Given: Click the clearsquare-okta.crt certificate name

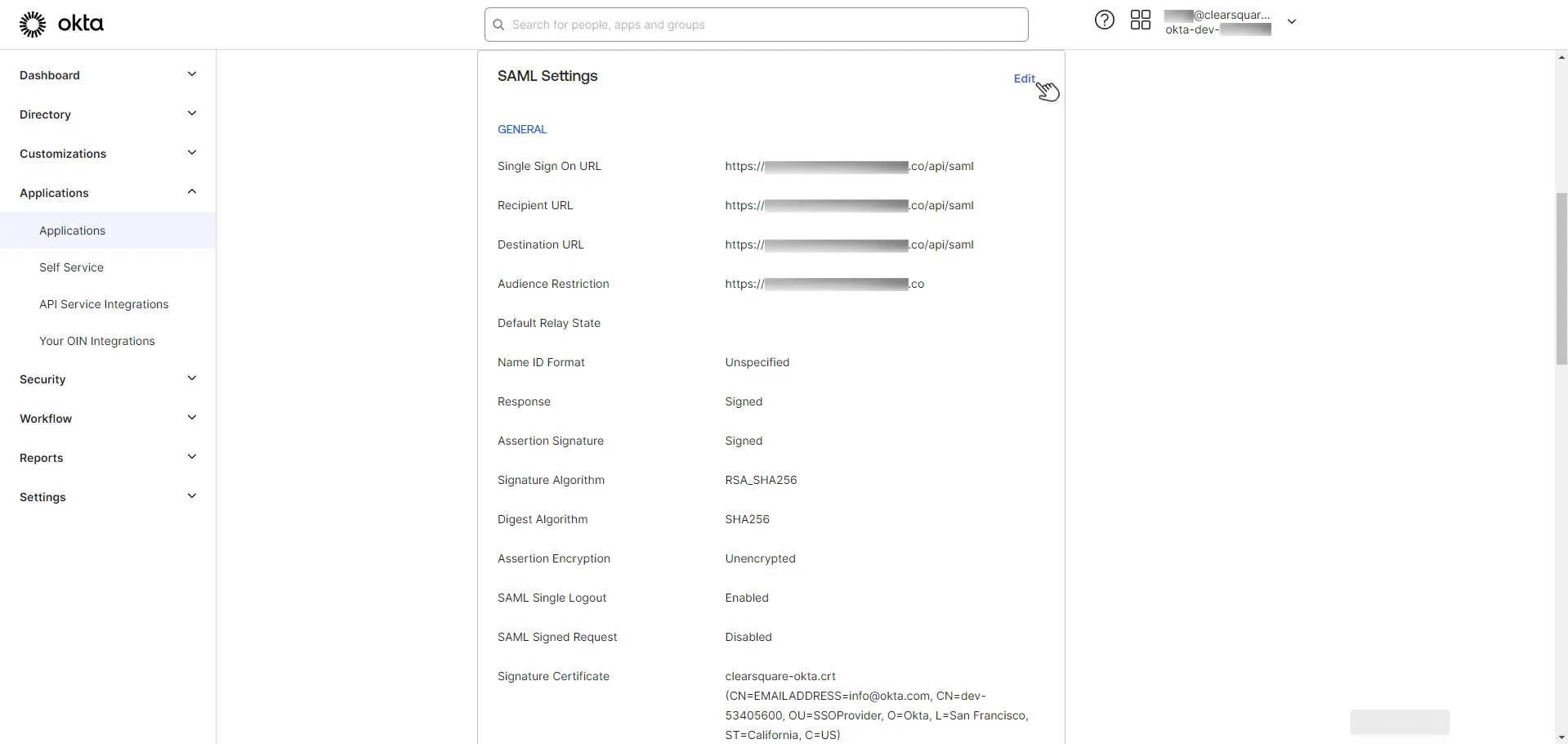Looking at the screenshot, I should 780,676.
